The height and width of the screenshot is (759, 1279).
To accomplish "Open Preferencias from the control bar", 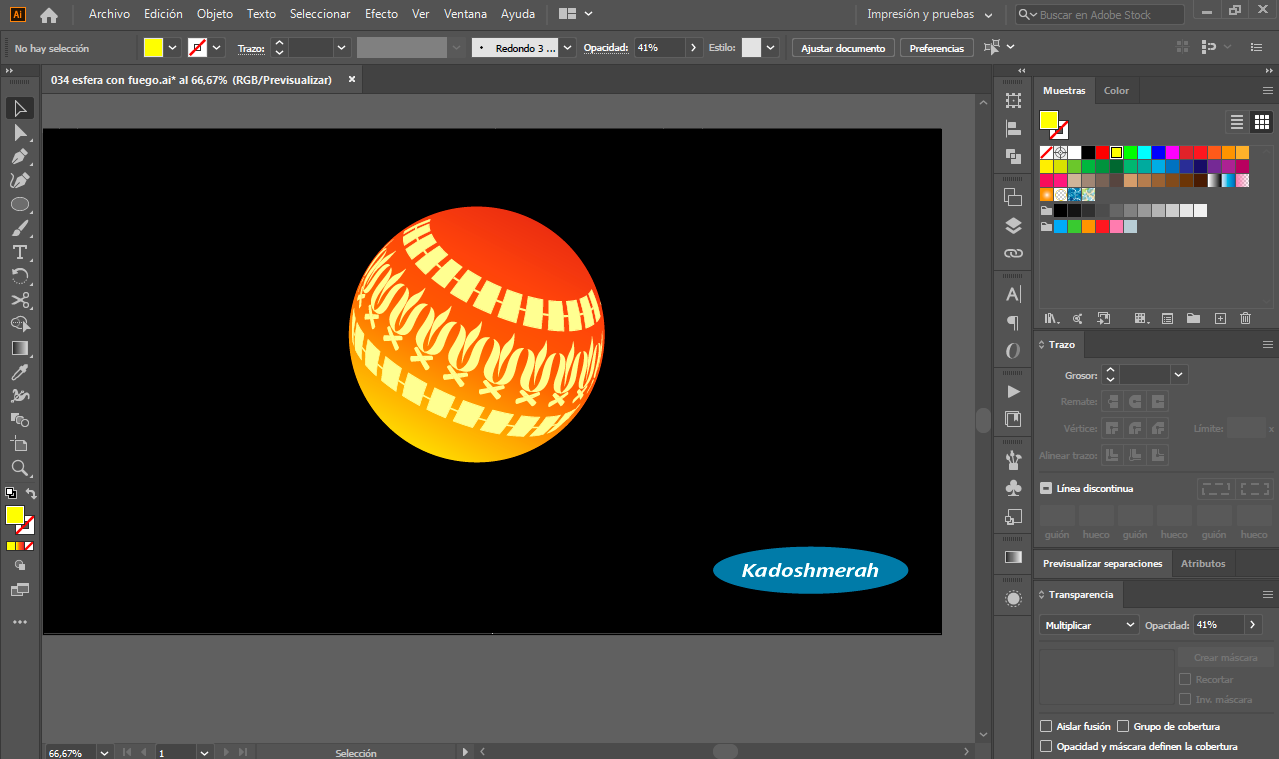I will [937, 48].
